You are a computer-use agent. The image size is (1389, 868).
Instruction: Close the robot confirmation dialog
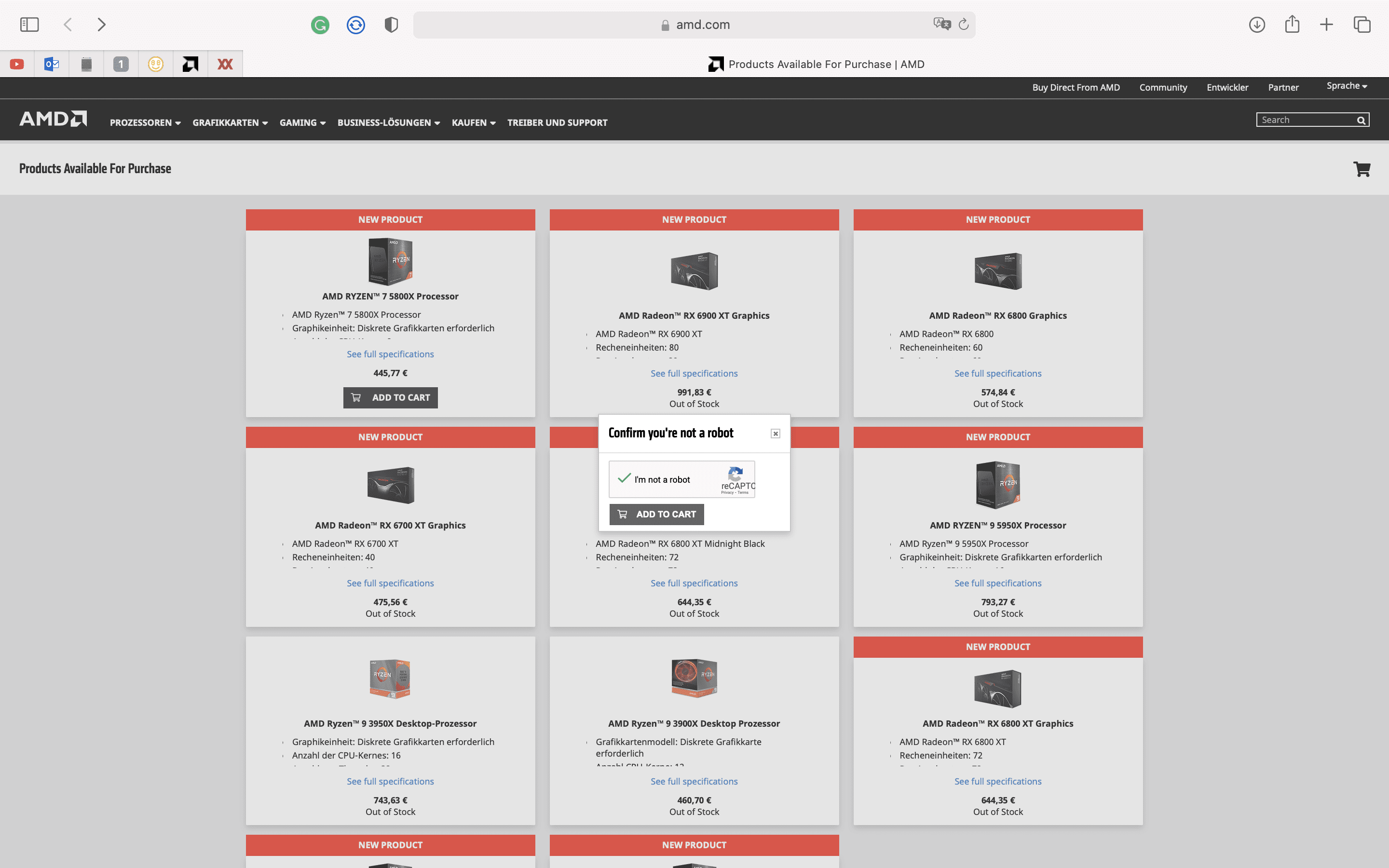click(x=776, y=434)
